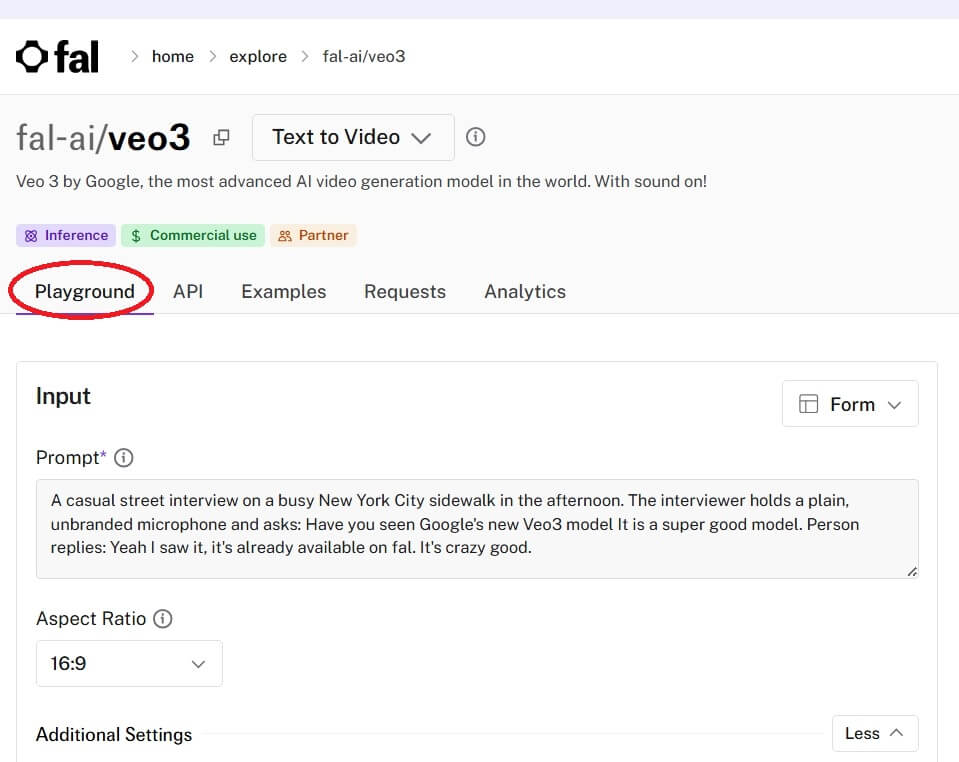Click the Commercial use tag badge
This screenshot has height=762, width=959.
click(193, 236)
